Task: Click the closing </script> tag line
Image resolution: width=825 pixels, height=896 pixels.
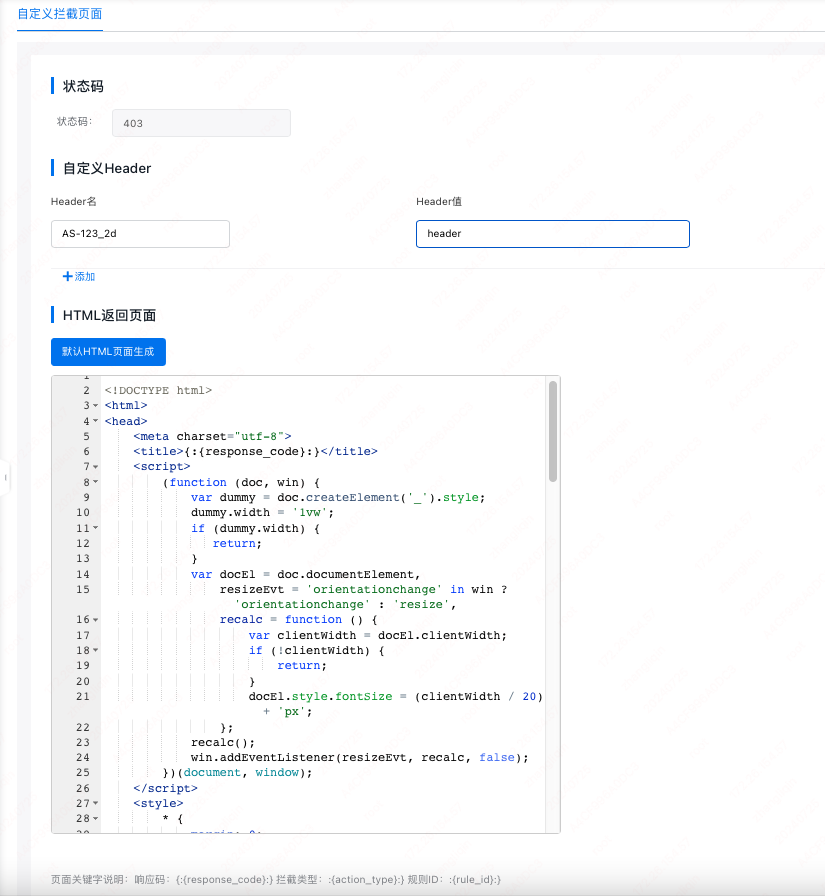Action: (165, 788)
